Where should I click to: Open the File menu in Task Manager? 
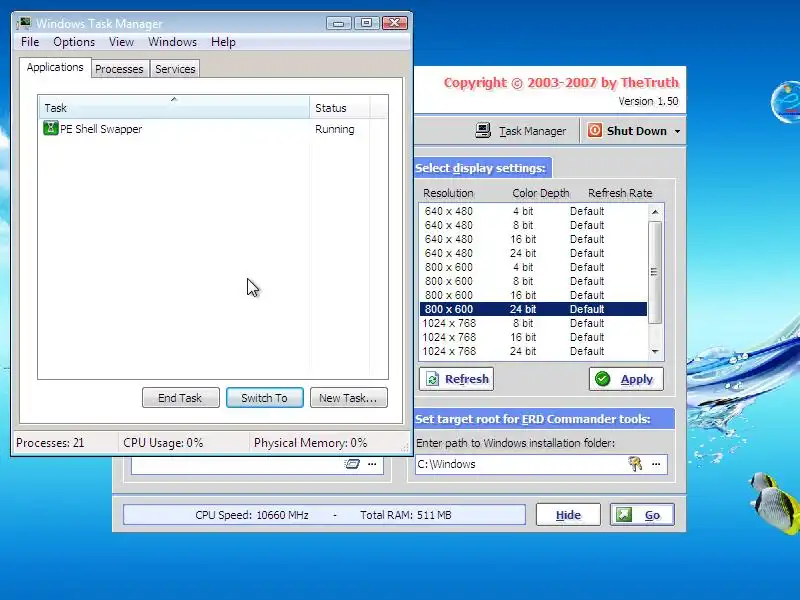[30, 42]
